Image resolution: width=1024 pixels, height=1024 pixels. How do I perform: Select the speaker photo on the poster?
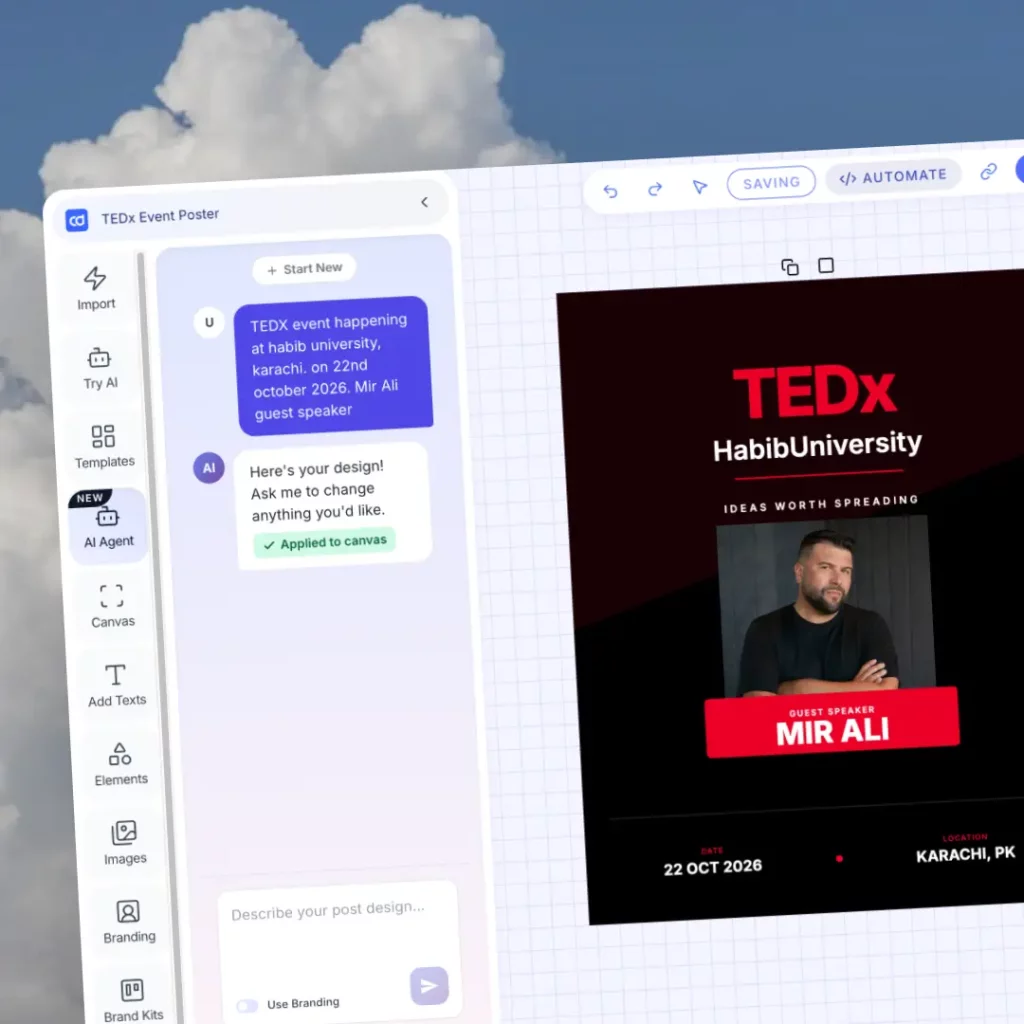(825, 605)
